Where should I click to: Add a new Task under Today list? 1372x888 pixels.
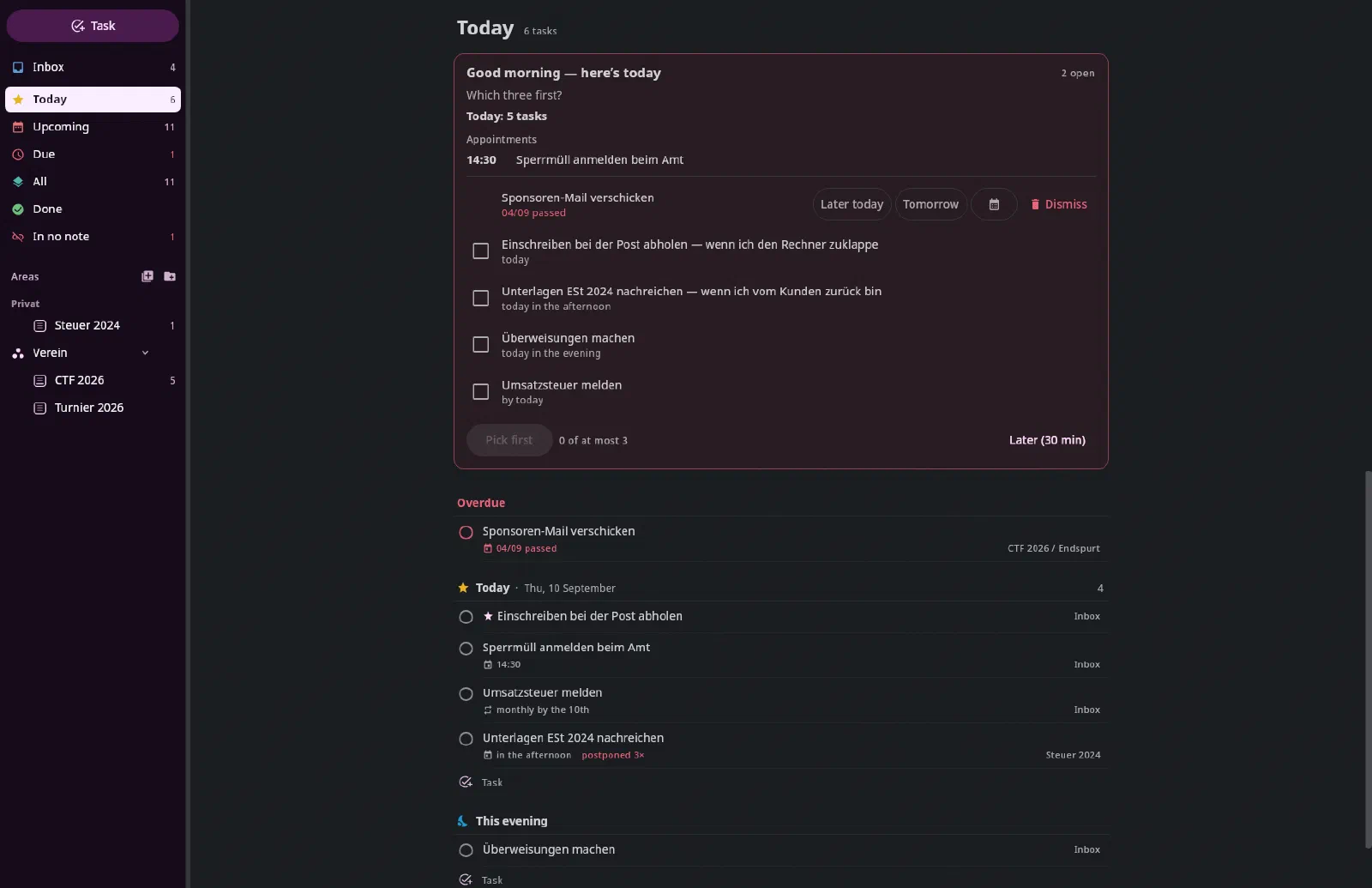[481, 782]
